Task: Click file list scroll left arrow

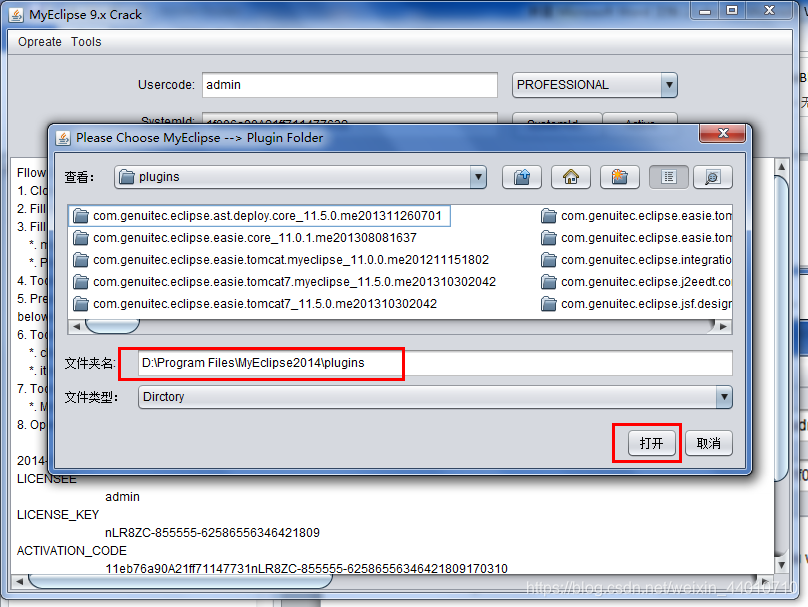Action: (x=76, y=326)
